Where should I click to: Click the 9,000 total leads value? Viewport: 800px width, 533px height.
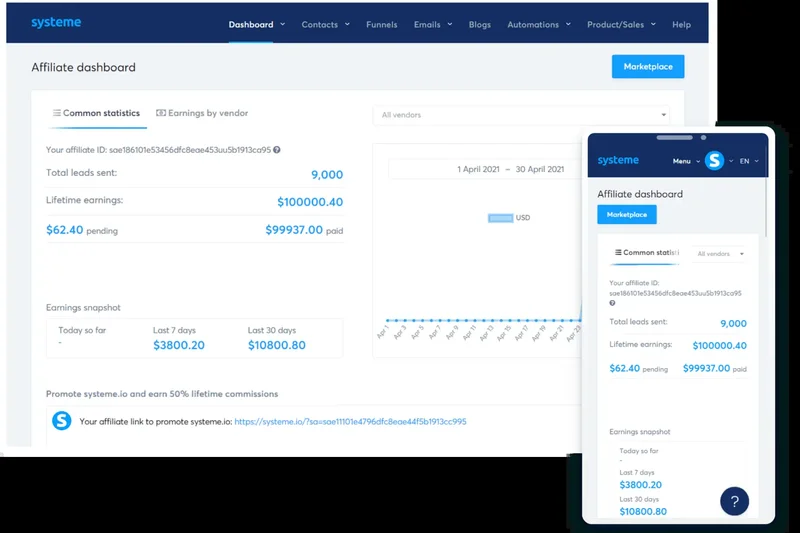point(327,174)
